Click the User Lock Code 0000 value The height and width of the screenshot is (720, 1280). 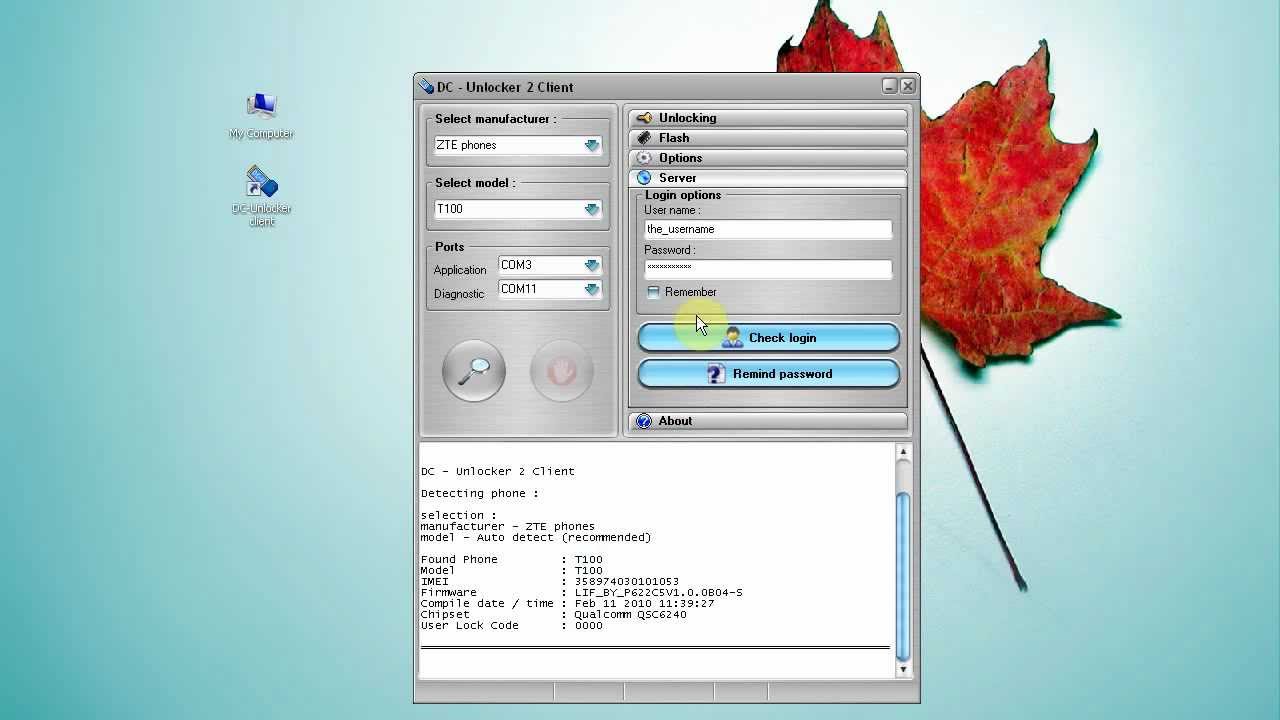[x=588, y=625]
